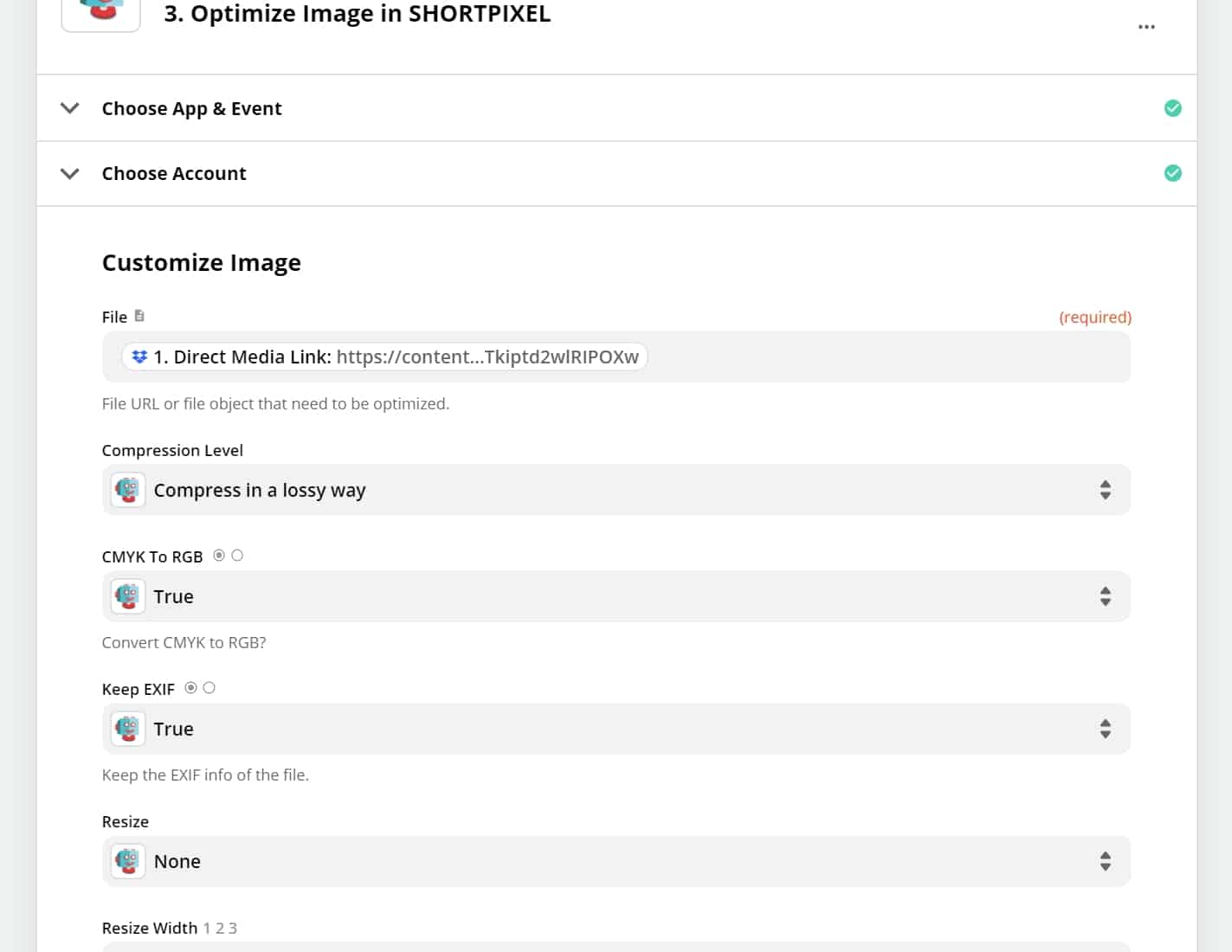Open the three-dot step options menu
1232x952 pixels.
pos(1146,27)
